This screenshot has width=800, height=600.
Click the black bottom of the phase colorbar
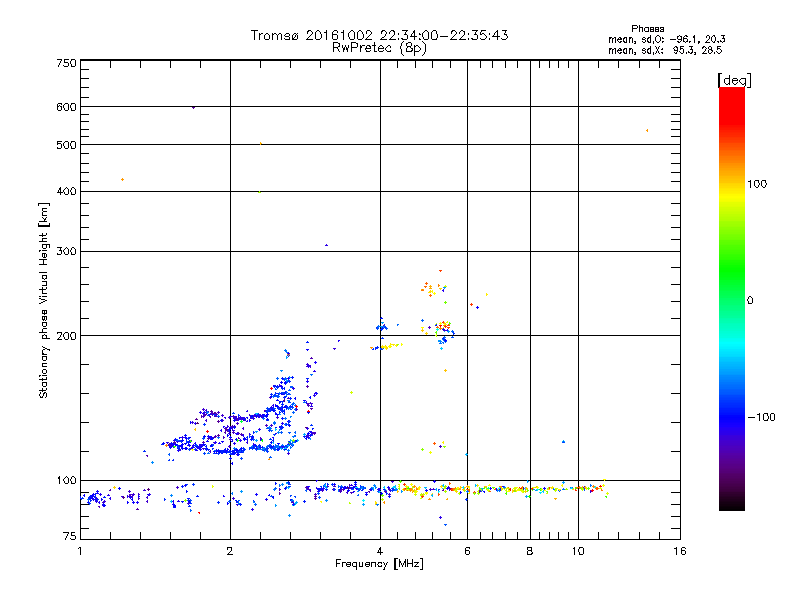tap(732, 503)
